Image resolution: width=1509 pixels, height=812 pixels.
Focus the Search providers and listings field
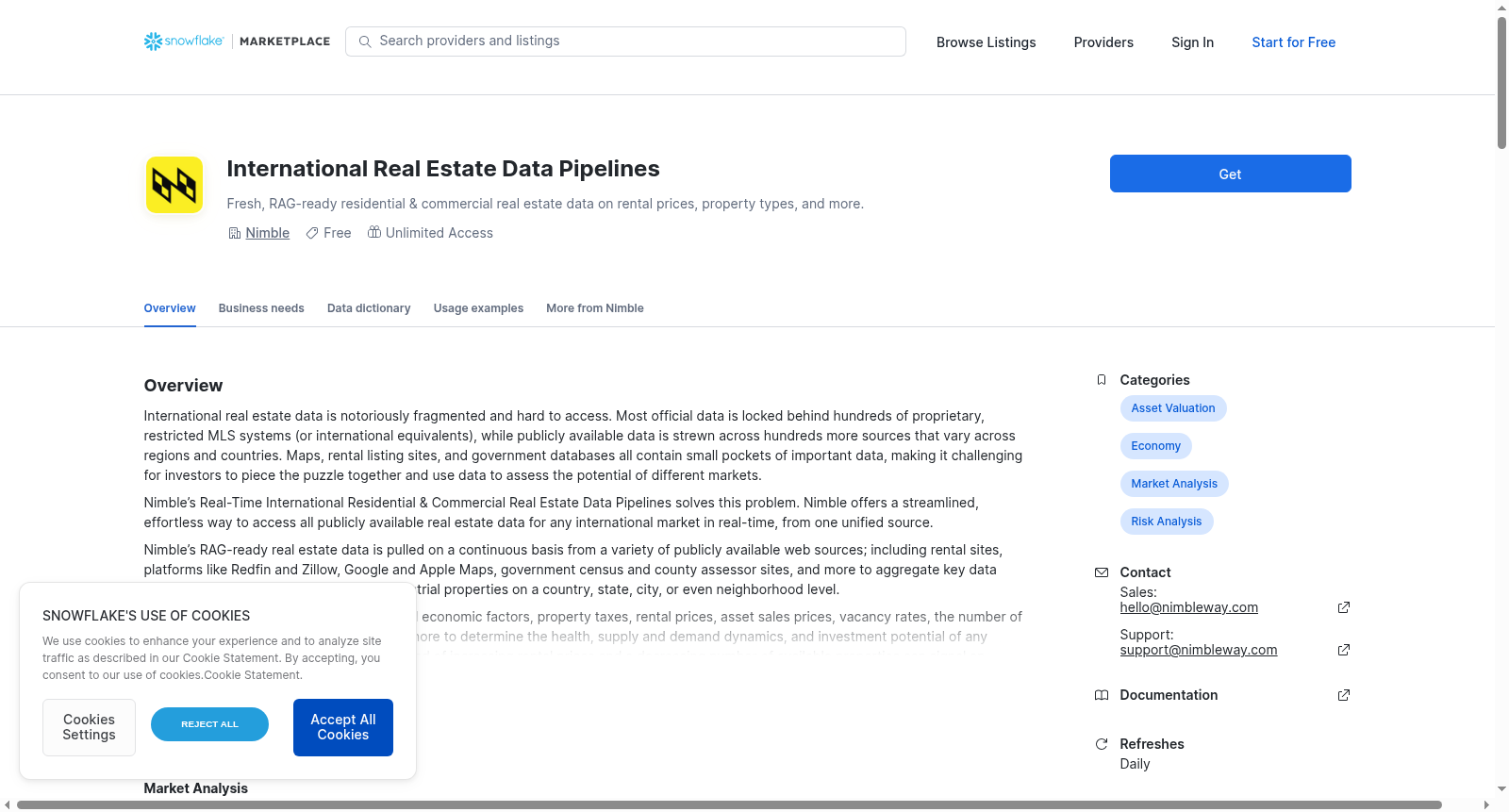pos(626,41)
